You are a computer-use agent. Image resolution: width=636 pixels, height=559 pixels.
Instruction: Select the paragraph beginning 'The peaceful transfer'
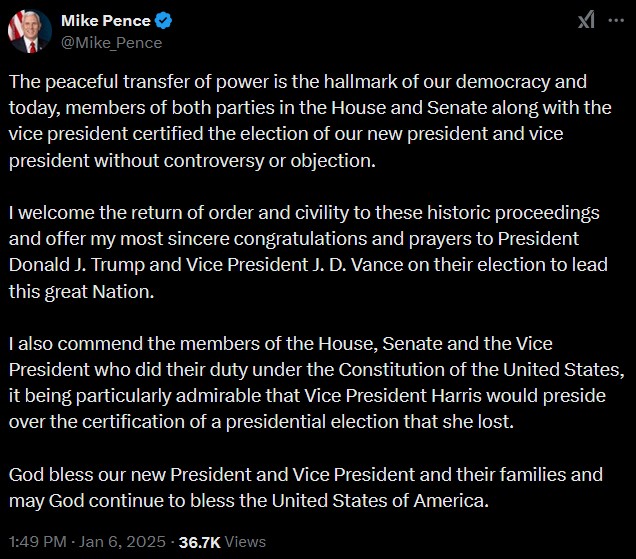pos(310,121)
